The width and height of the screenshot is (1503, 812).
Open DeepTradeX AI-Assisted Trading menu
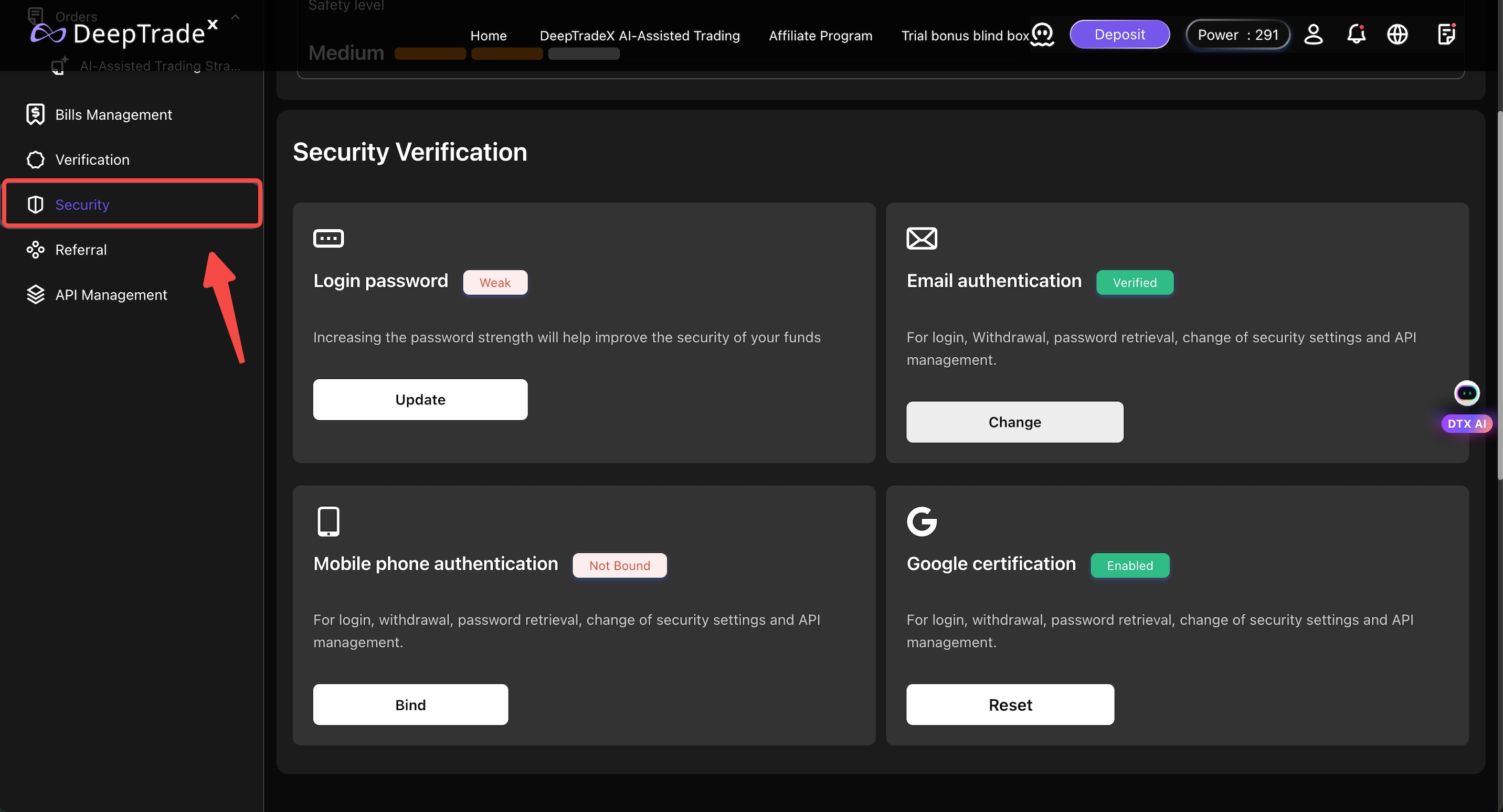coord(640,36)
